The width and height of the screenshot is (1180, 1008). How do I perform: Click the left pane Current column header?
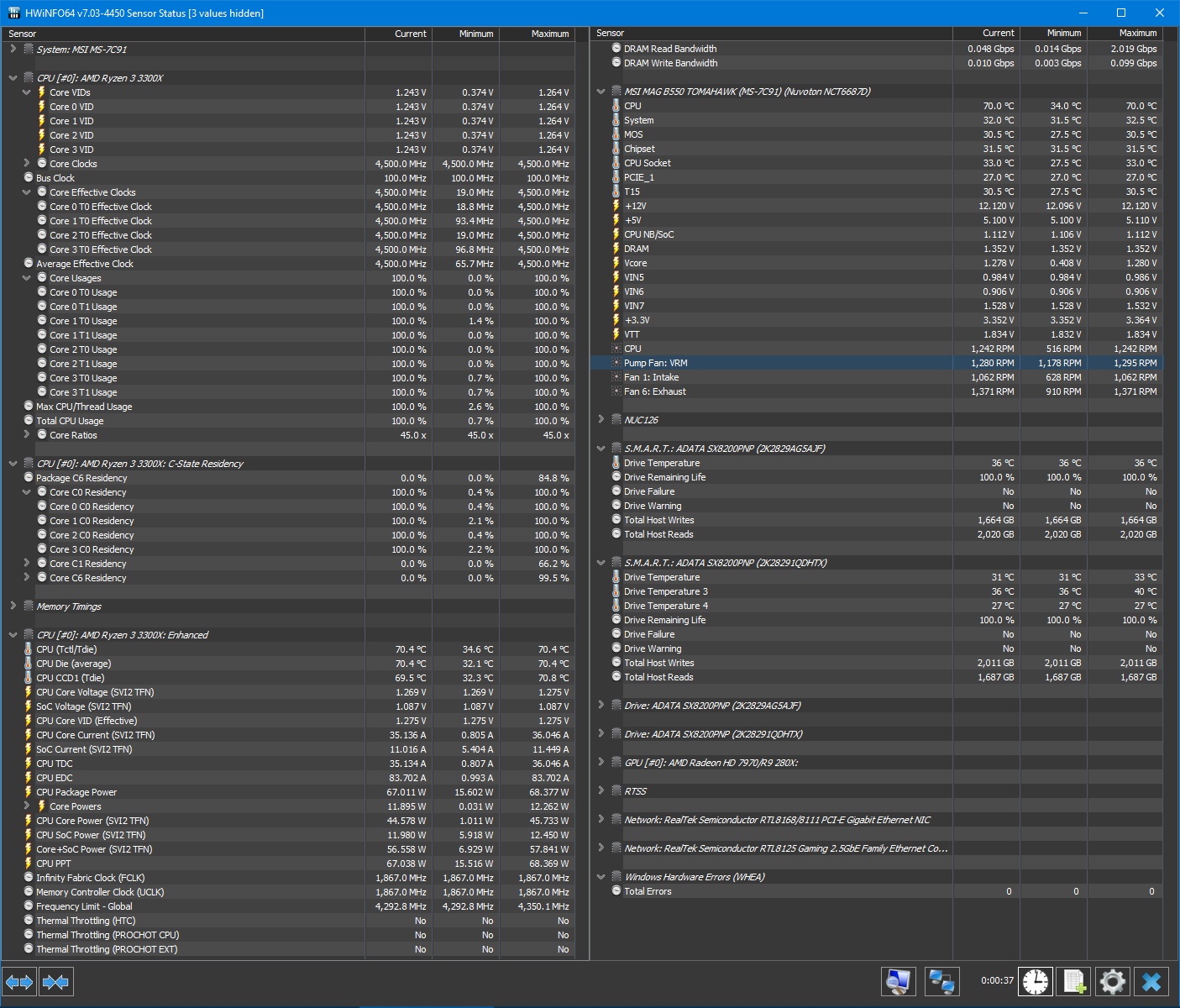coord(398,34)
